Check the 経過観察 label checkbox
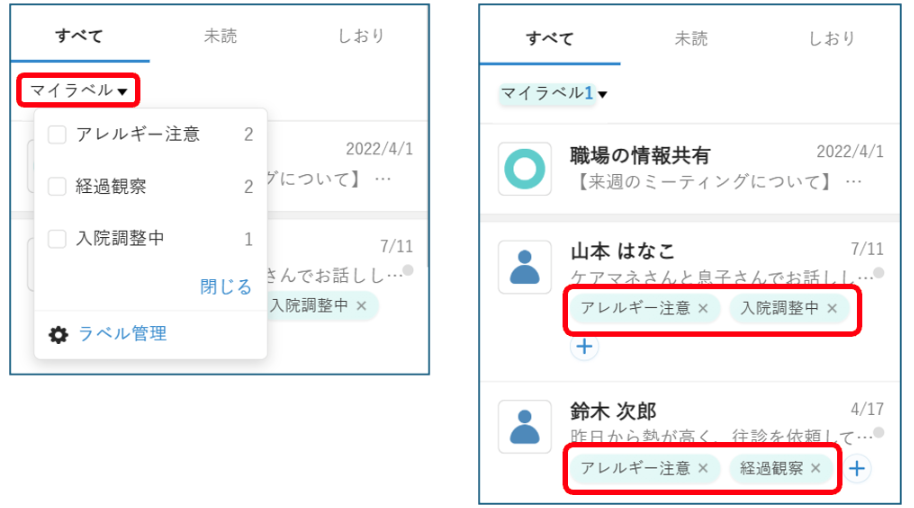The height and width of the screenshot is (508, 914). pyautogui.click(x=58, y=186)
